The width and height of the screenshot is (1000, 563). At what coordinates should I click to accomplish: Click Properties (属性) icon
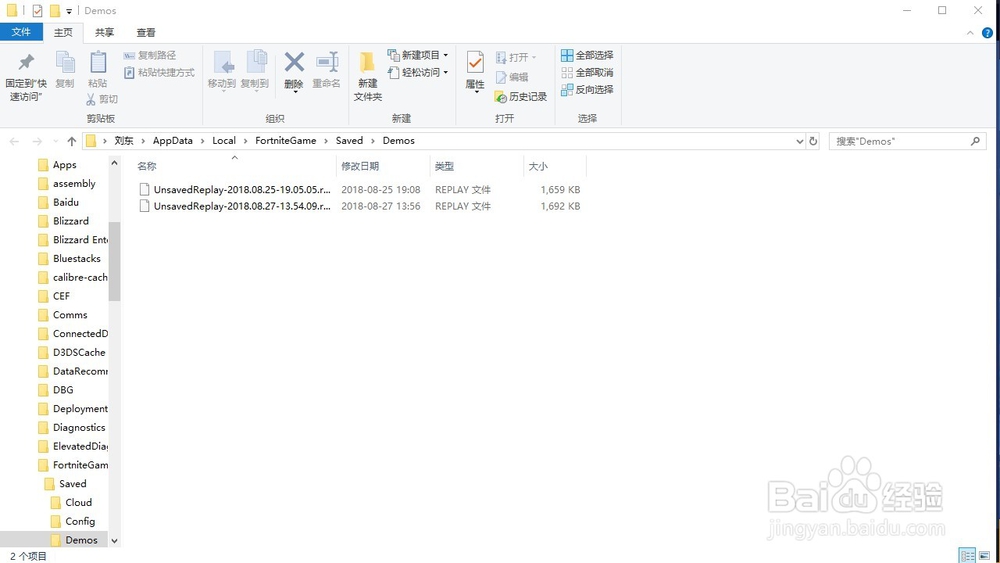tap(475, 62)
